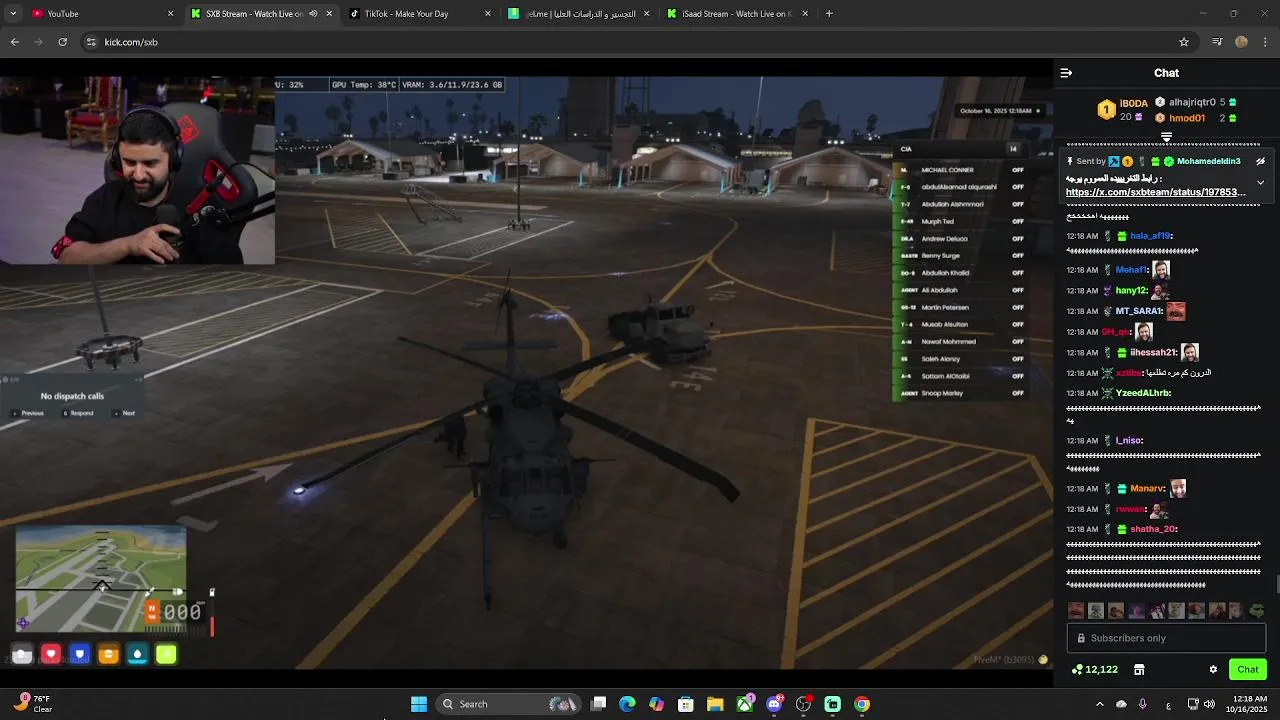Hide the pinned message with the eye-slash icon
This screenshot has height=720, width=1280.
click(x=1260, y=161)
